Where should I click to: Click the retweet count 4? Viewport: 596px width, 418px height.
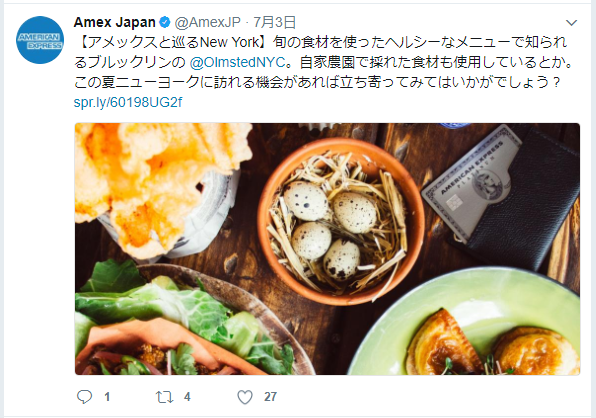[187, 397]
